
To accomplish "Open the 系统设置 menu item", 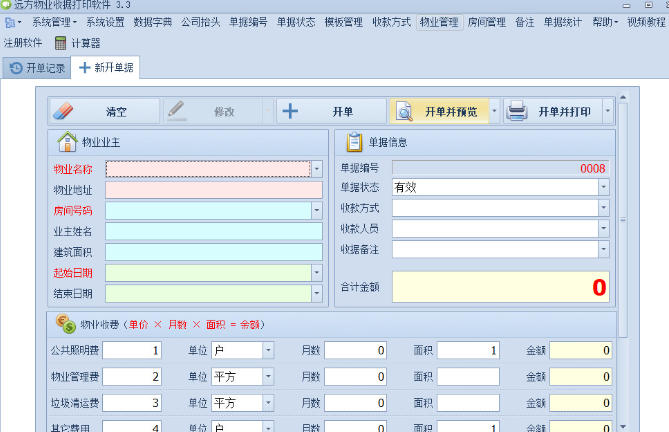I will click(x=105, y=22).
